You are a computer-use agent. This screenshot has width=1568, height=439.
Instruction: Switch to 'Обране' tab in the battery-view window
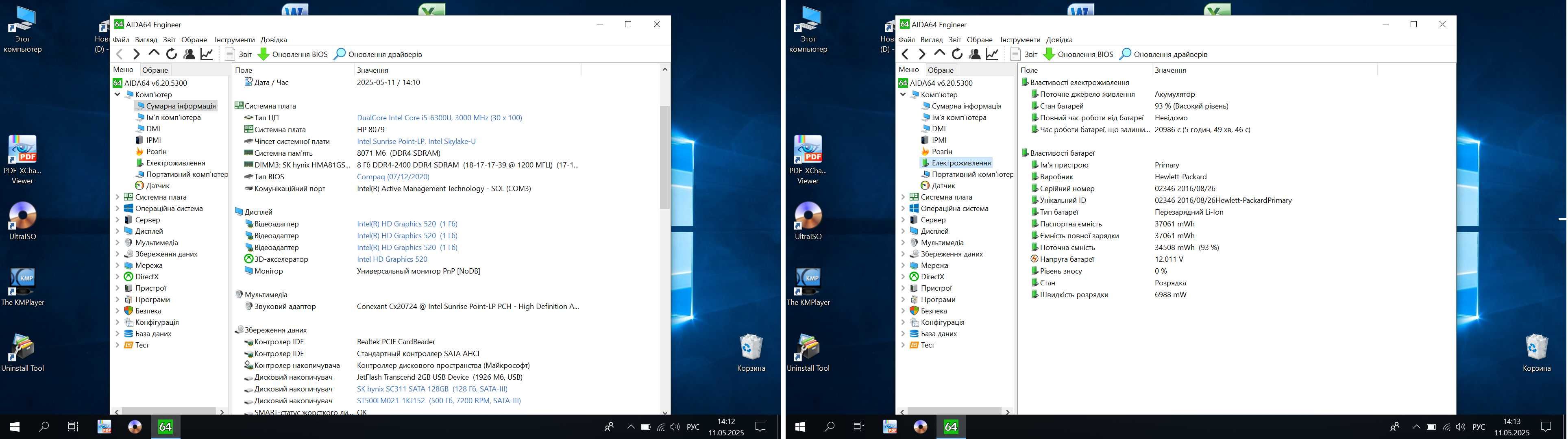[941, 70]
